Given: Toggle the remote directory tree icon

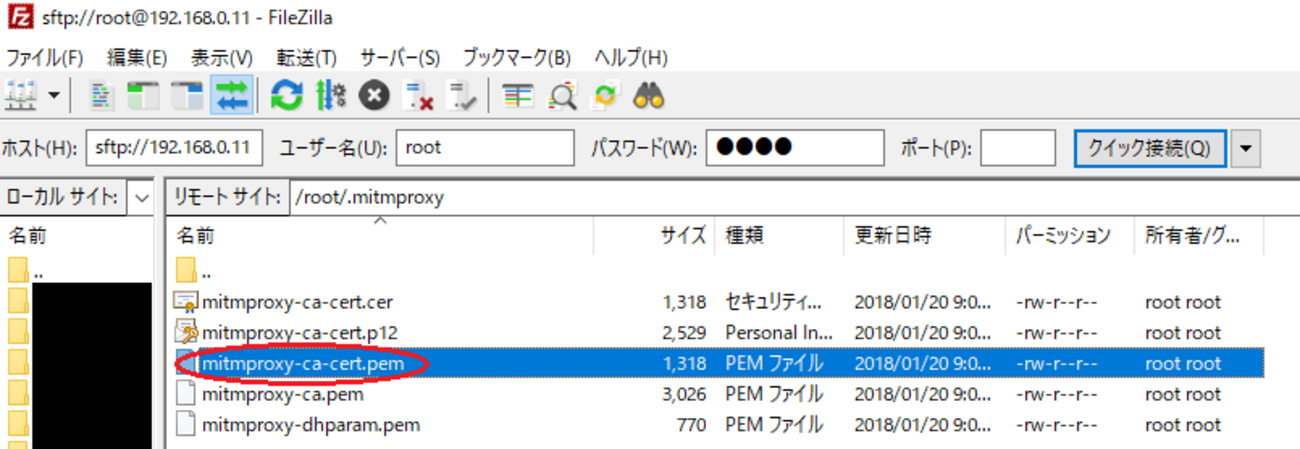Looking at the screenshot, I should click(186, 96).
